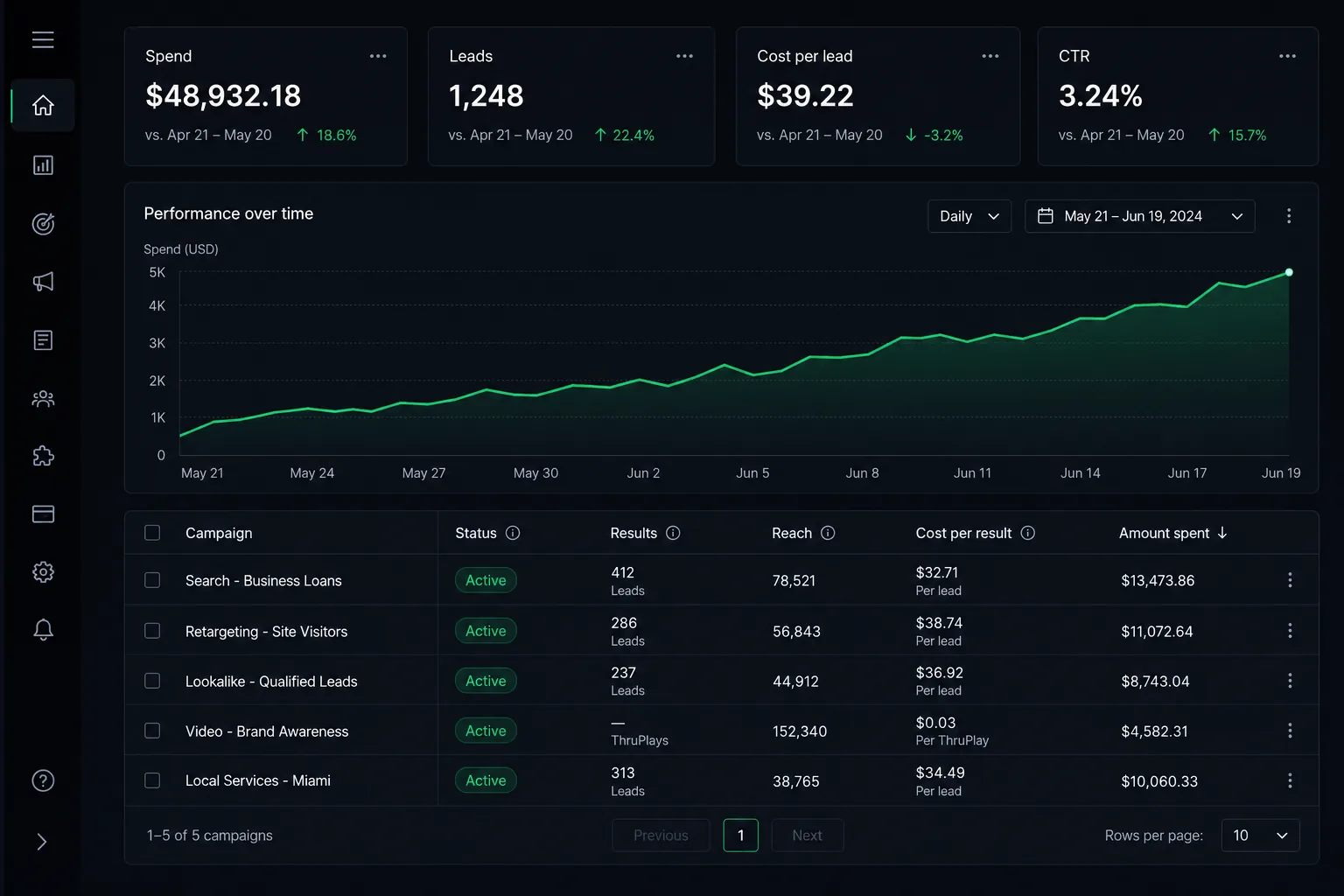1344x896 pixels.
Task: Toggle the select-all campaigns header checkbox
Action: point(152,533)
